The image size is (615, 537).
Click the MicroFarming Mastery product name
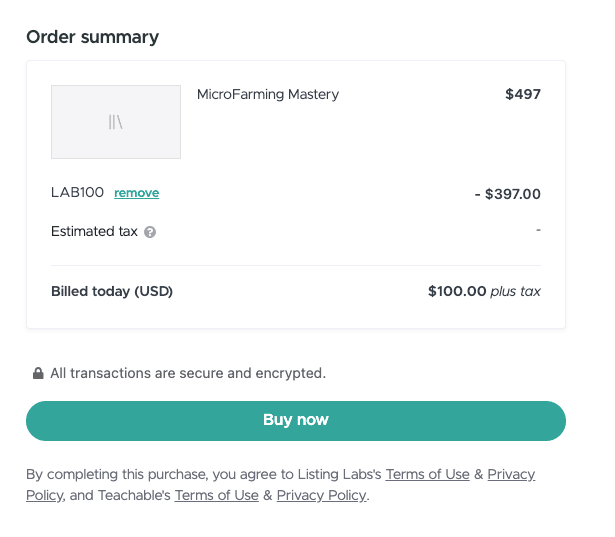(x=268, y=95)
